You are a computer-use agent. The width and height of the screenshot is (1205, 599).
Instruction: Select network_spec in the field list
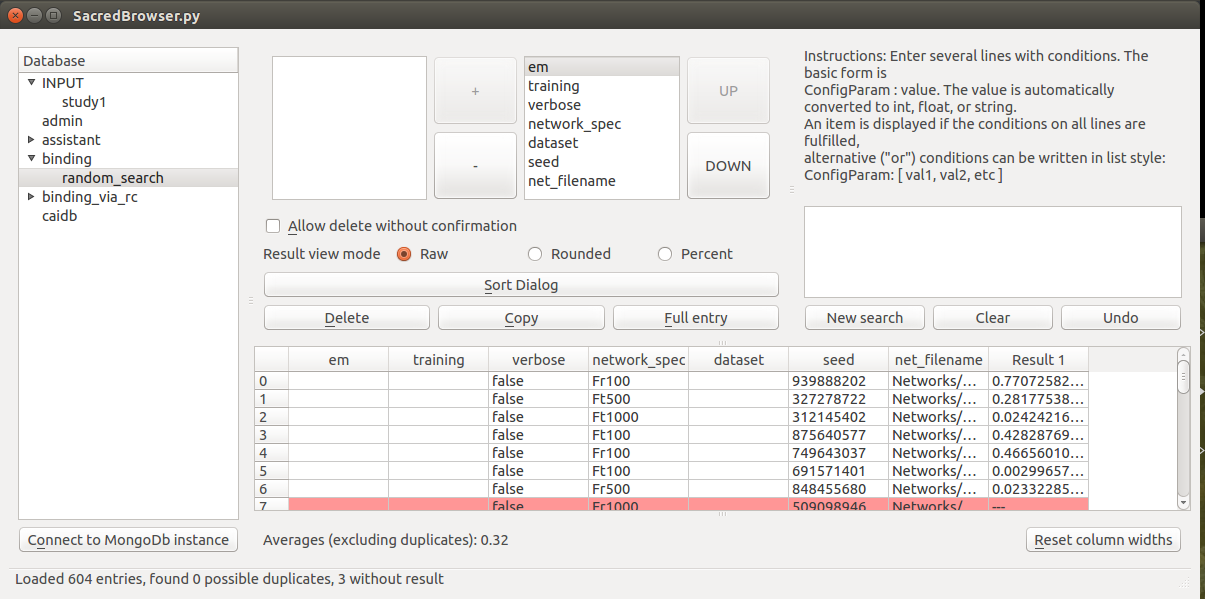602,124
